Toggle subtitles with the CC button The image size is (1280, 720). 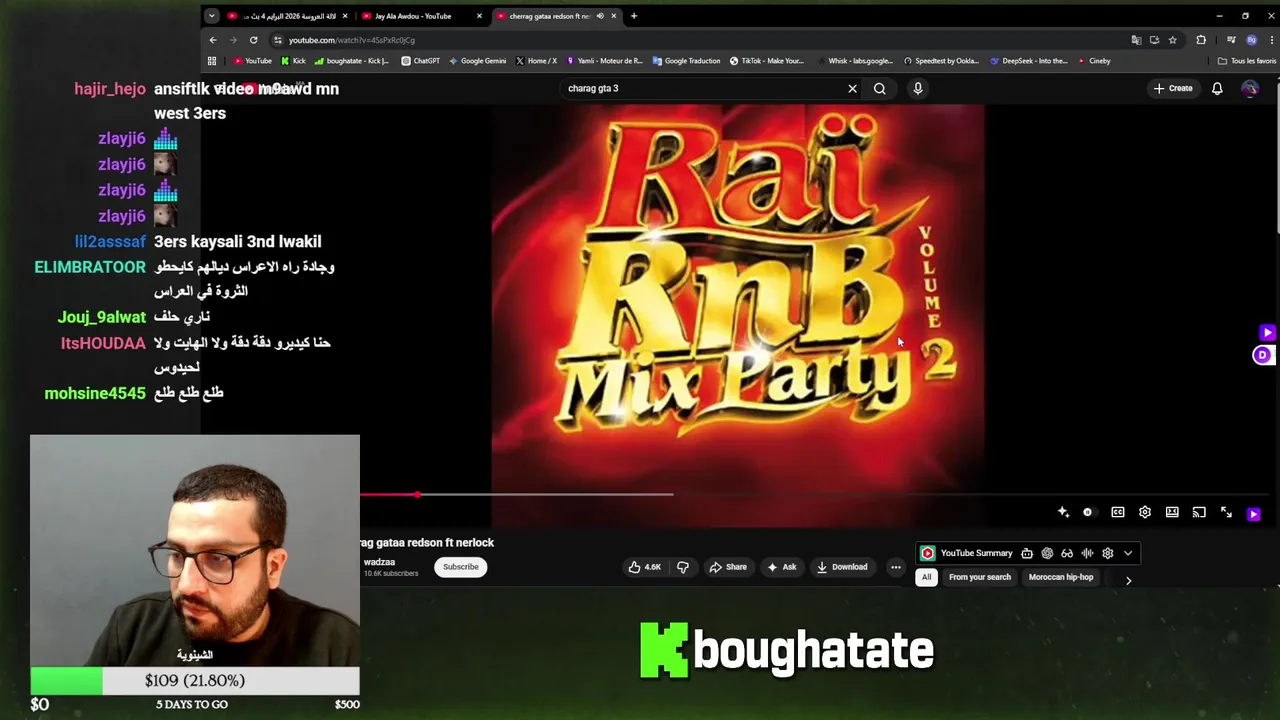pyautogui.click(x=1118, y=512)
